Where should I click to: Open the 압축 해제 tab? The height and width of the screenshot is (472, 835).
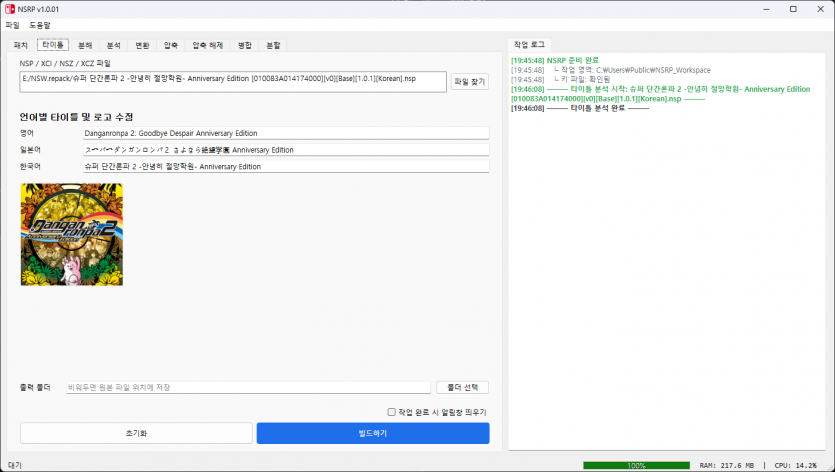point(208,45)
